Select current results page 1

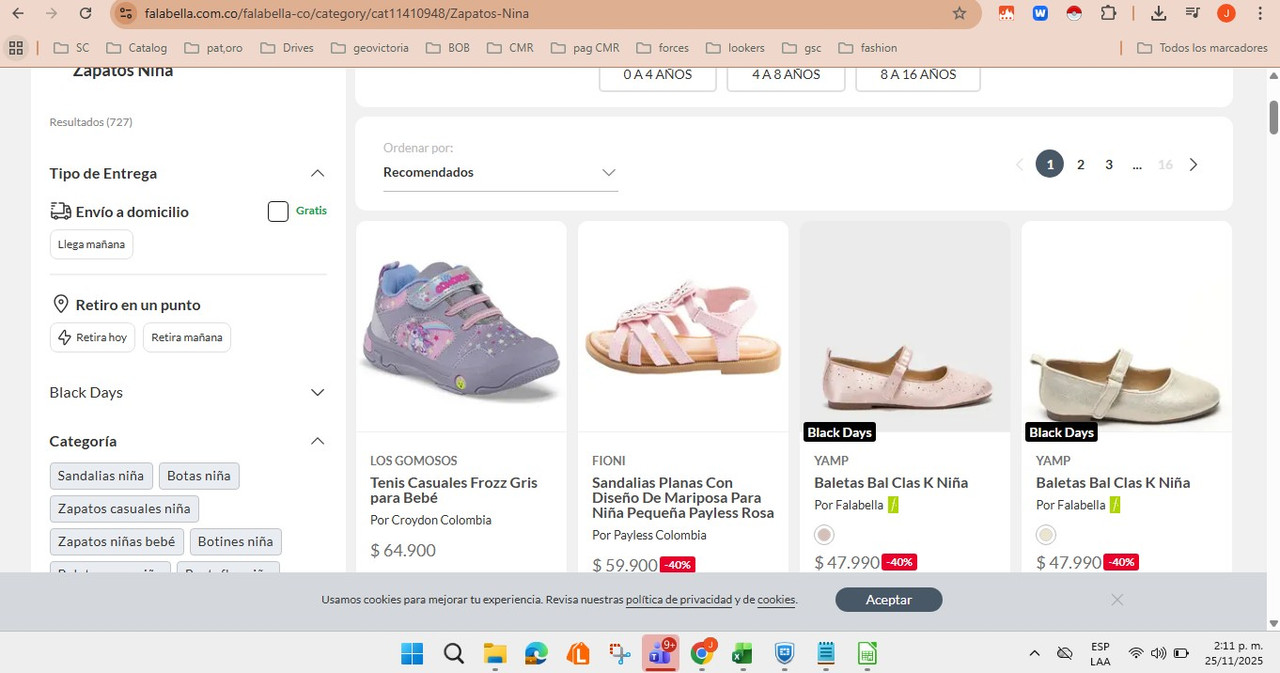point(1050,164)
